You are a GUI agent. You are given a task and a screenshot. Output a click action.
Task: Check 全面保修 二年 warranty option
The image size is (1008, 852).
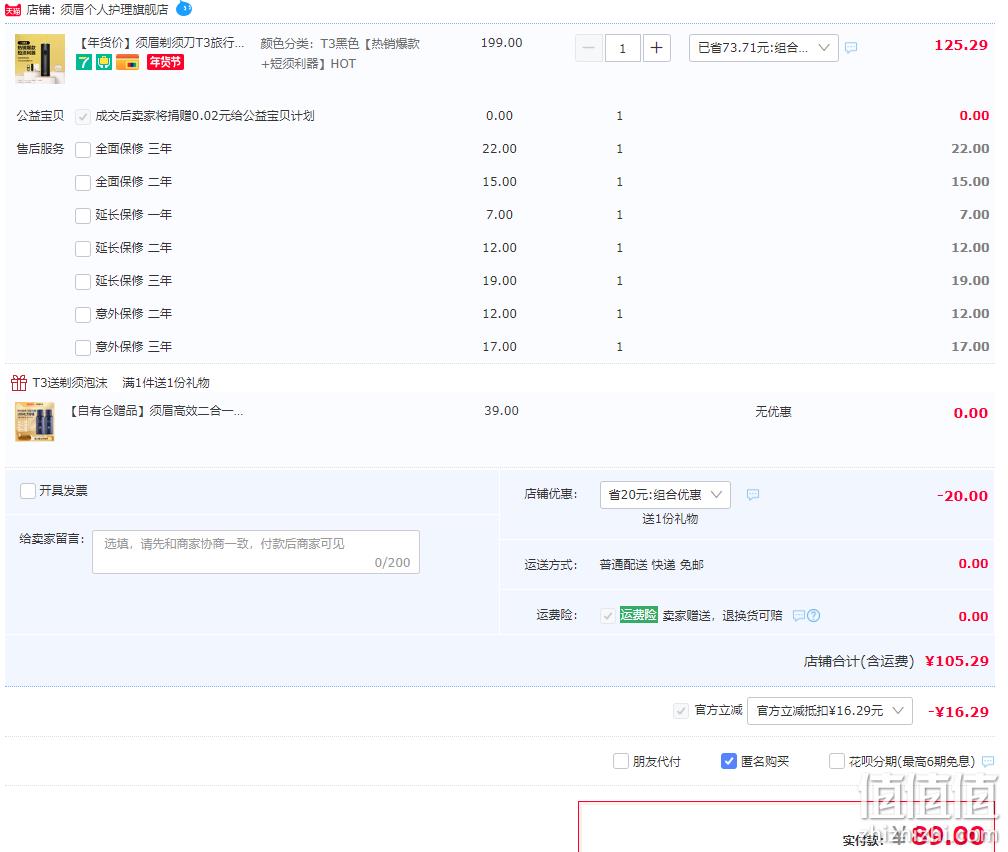tap(82, 183)
